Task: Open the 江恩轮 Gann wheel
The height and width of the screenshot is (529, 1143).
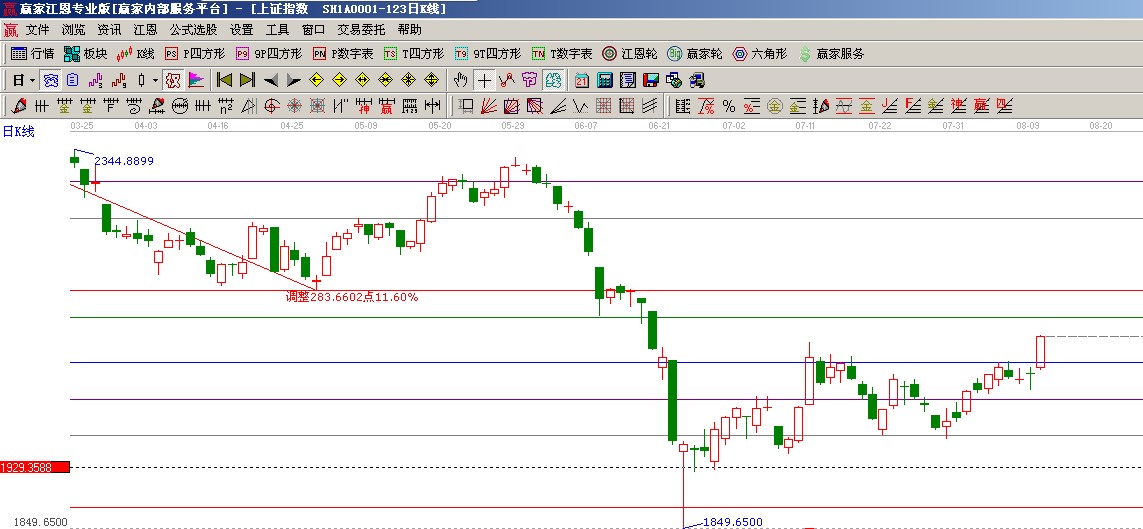Action: [630, 54]
